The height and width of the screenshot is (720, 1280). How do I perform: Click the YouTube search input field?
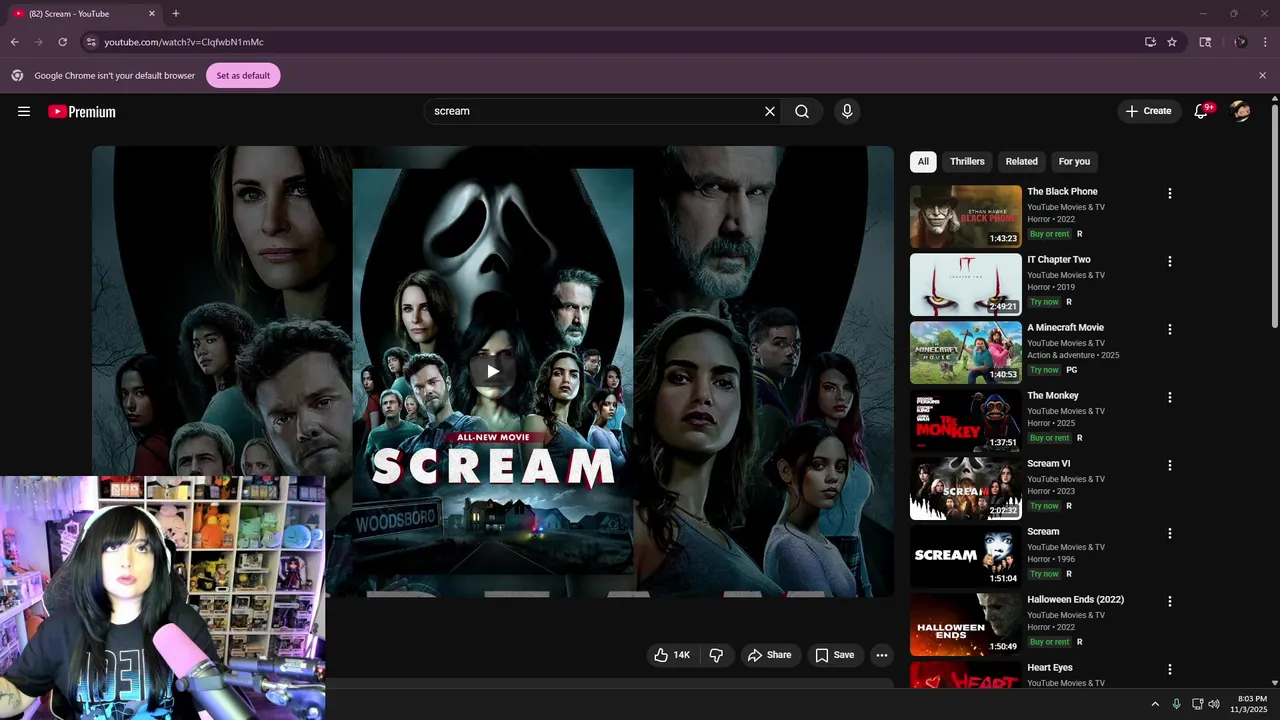pos(594,111)
